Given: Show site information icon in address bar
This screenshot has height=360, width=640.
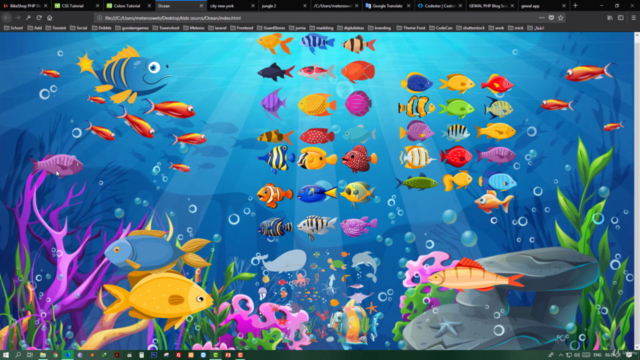Looking at the screenshot, I should (99, 18).
